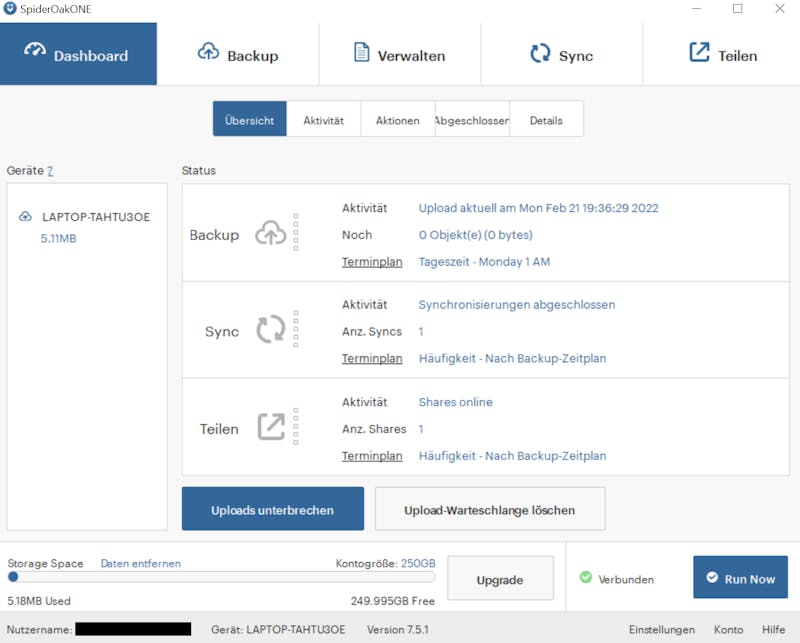
Task: Click the large Teilen share icon in Status panel
Action: (271, 426)
